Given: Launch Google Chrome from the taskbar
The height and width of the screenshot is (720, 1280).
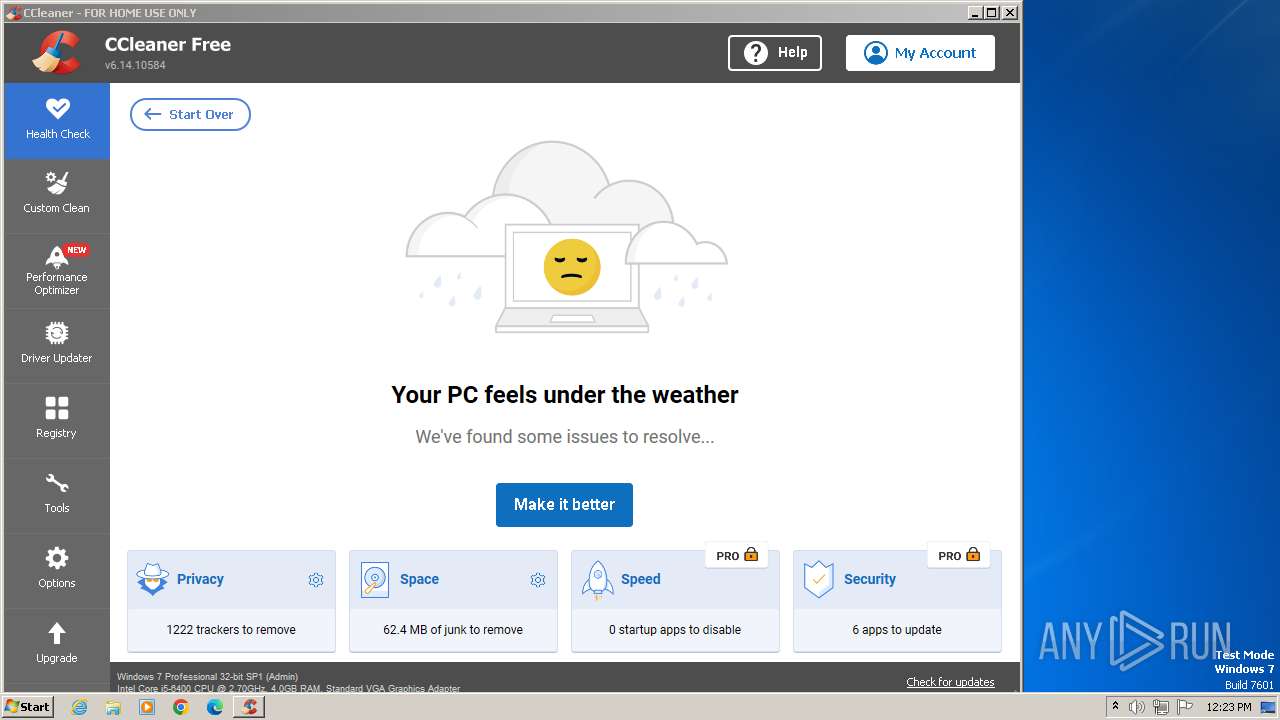Looking at the screenshot, I should point(181,707).
